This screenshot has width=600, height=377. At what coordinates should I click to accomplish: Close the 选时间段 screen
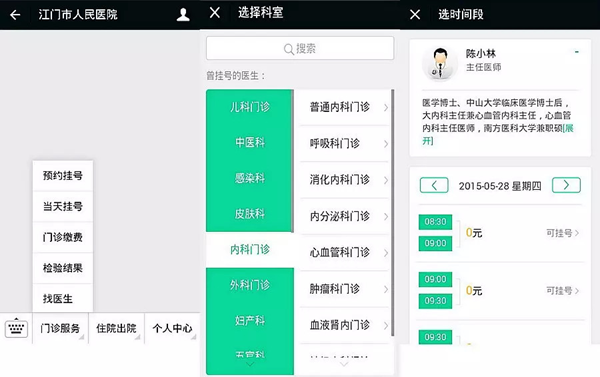point(415,15)
